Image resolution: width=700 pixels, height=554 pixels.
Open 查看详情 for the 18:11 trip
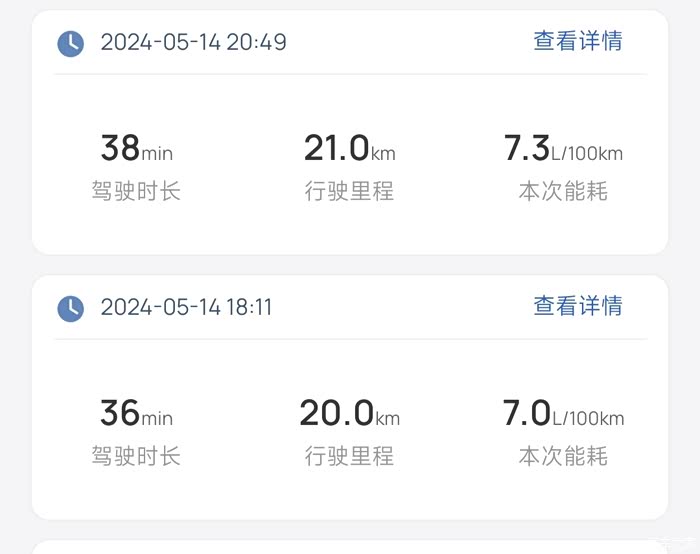pyautogui.click(x=577, y=306)
